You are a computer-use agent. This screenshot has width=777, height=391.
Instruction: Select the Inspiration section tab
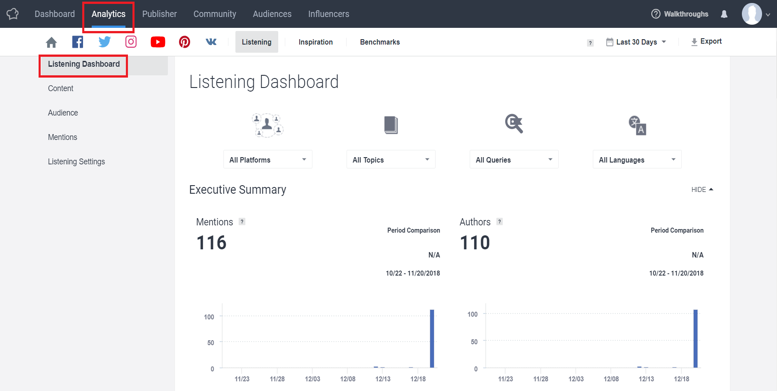[316, 42]
